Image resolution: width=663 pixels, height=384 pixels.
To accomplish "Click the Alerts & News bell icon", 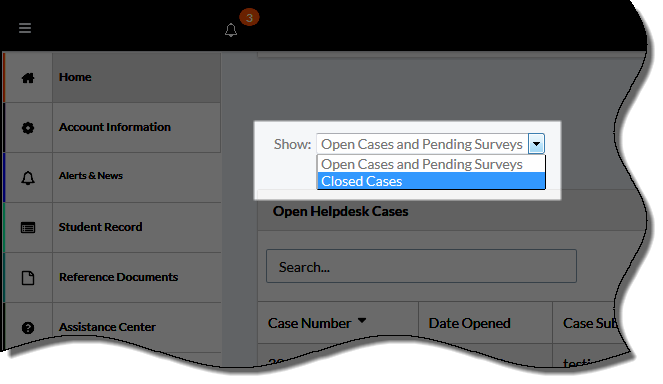I will click(x=28, y=178).
